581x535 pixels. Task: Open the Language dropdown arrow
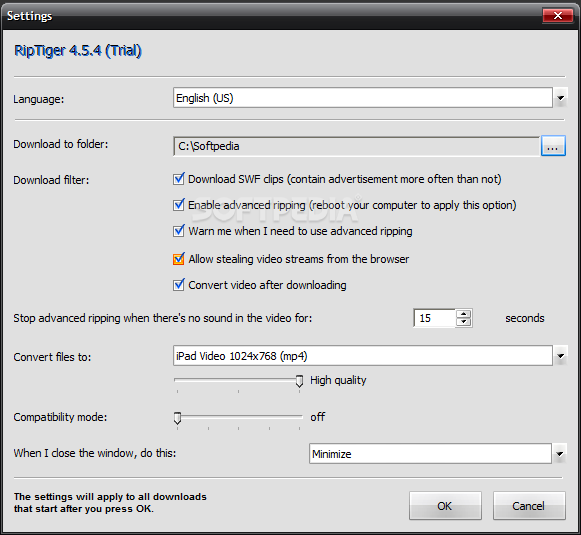click(560, 98)
